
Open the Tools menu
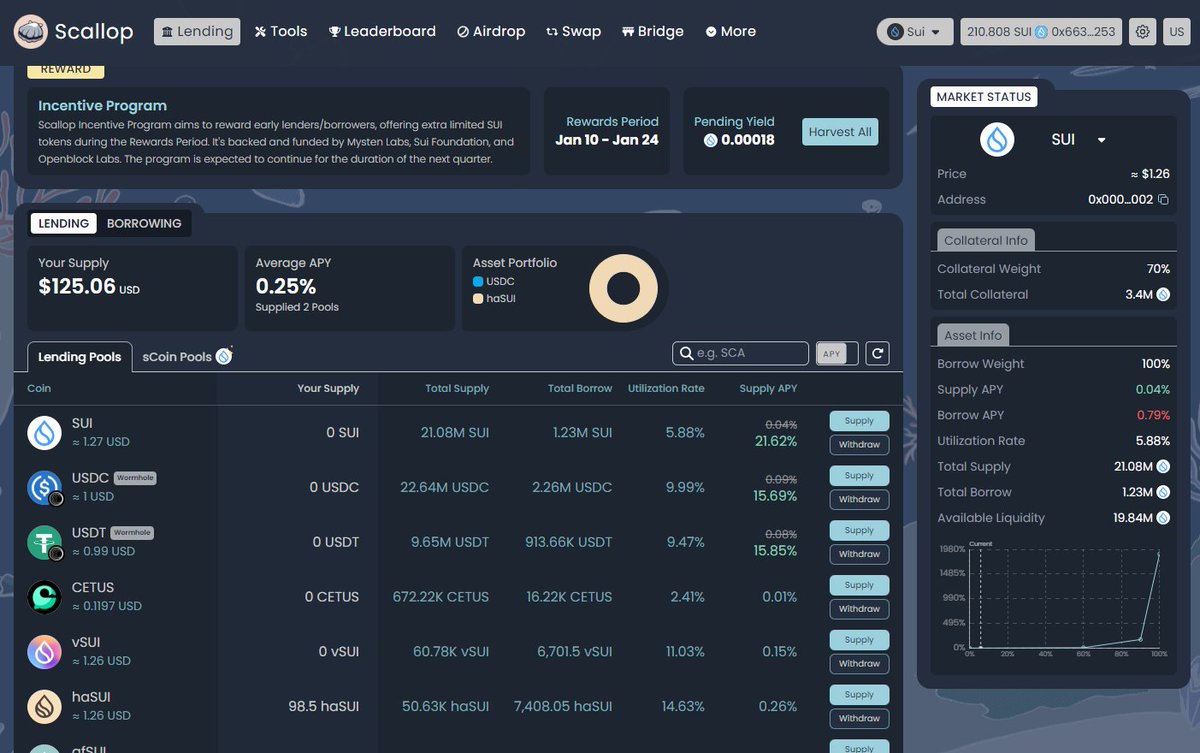pyautogui.click(x=281, y=32)
